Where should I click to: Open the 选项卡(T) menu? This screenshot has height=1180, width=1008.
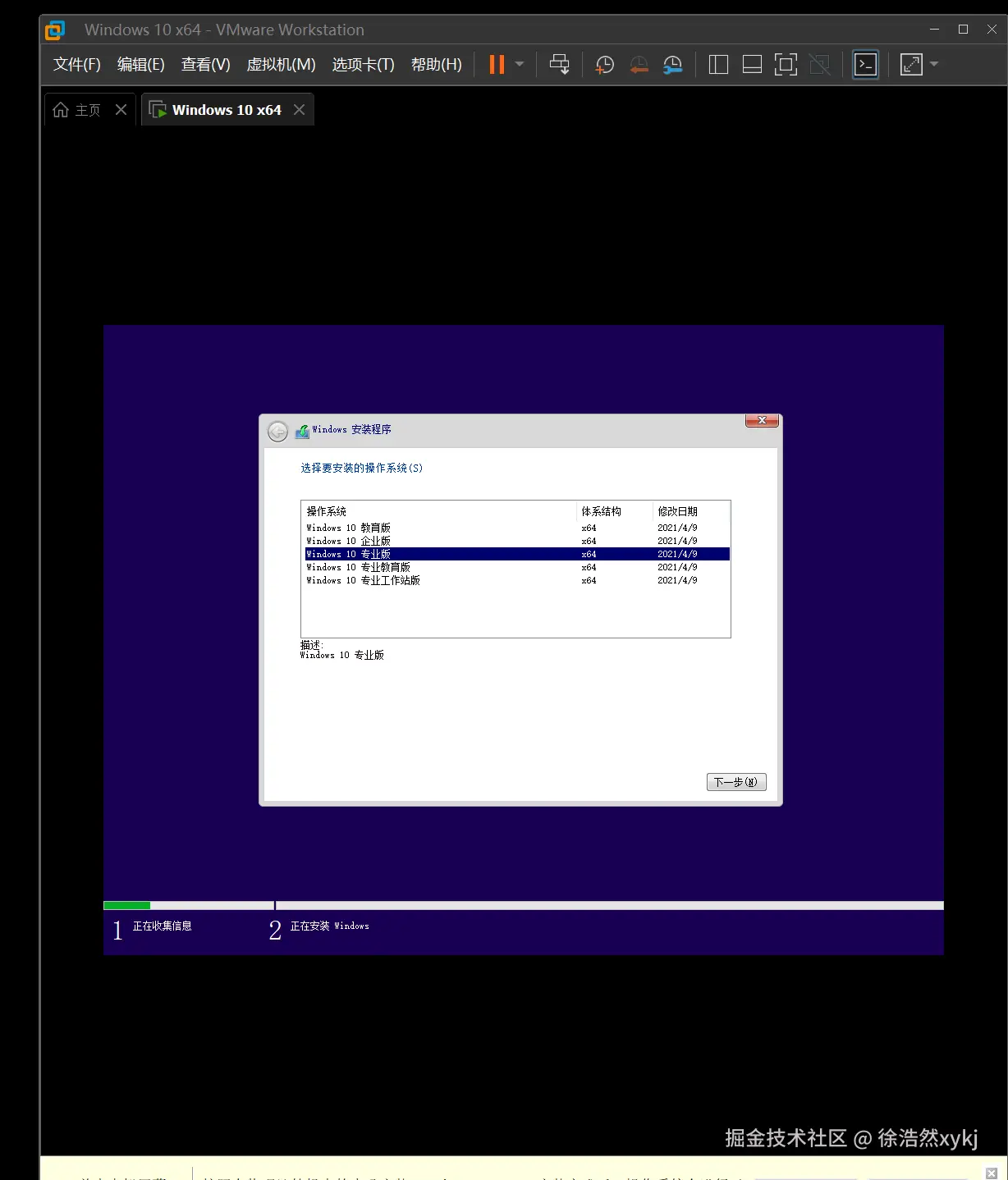[363, 65]
